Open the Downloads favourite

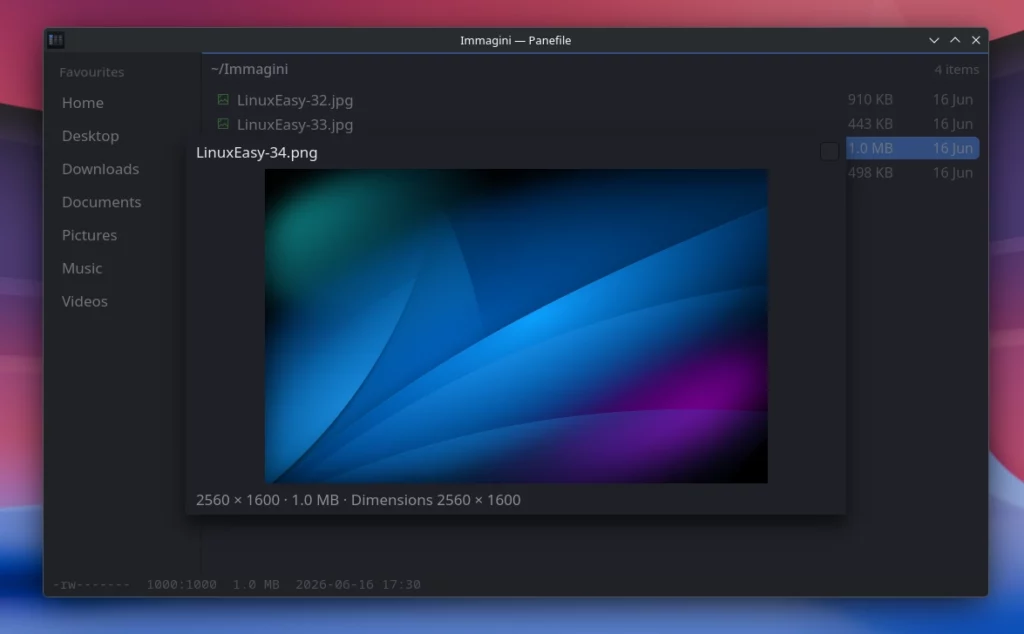point(101,169)
